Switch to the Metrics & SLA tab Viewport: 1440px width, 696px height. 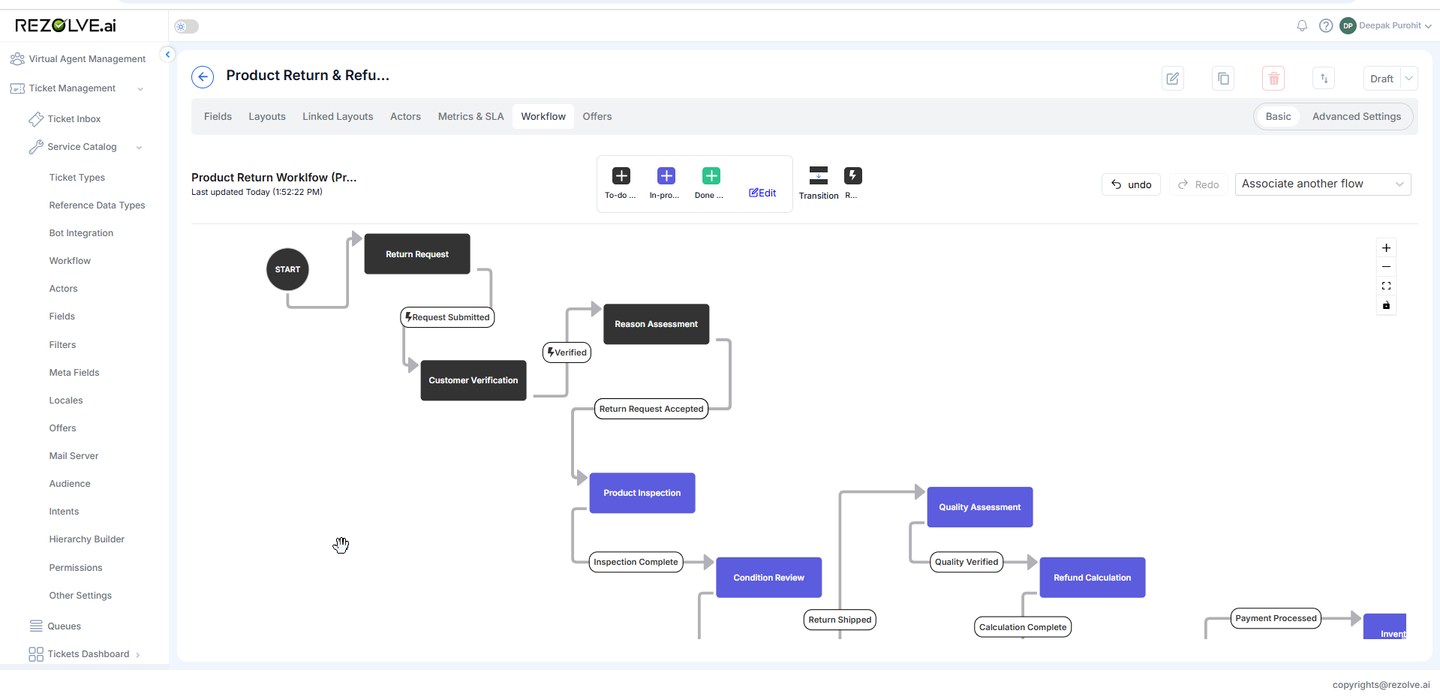pyautogui.click(x=471, y=117)
